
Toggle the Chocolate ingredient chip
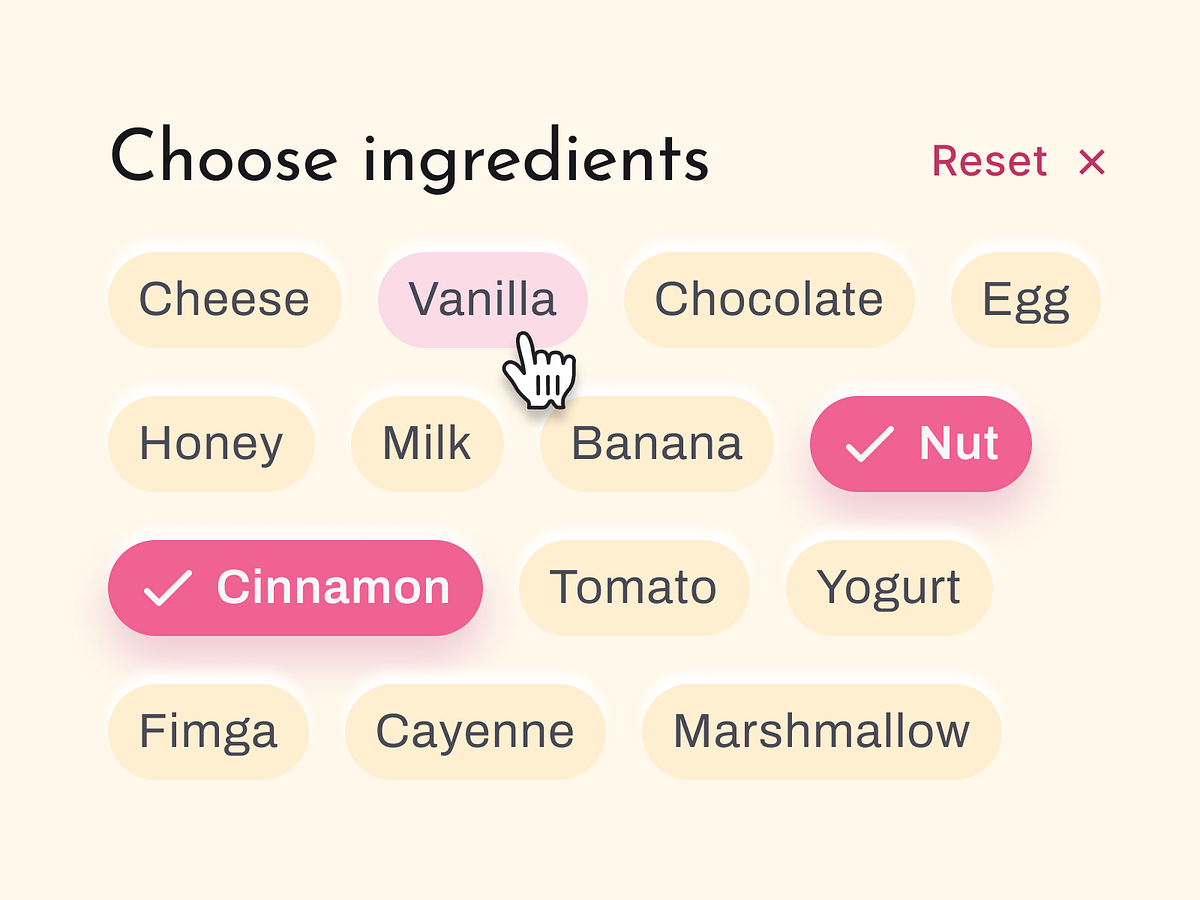point(770,299)
